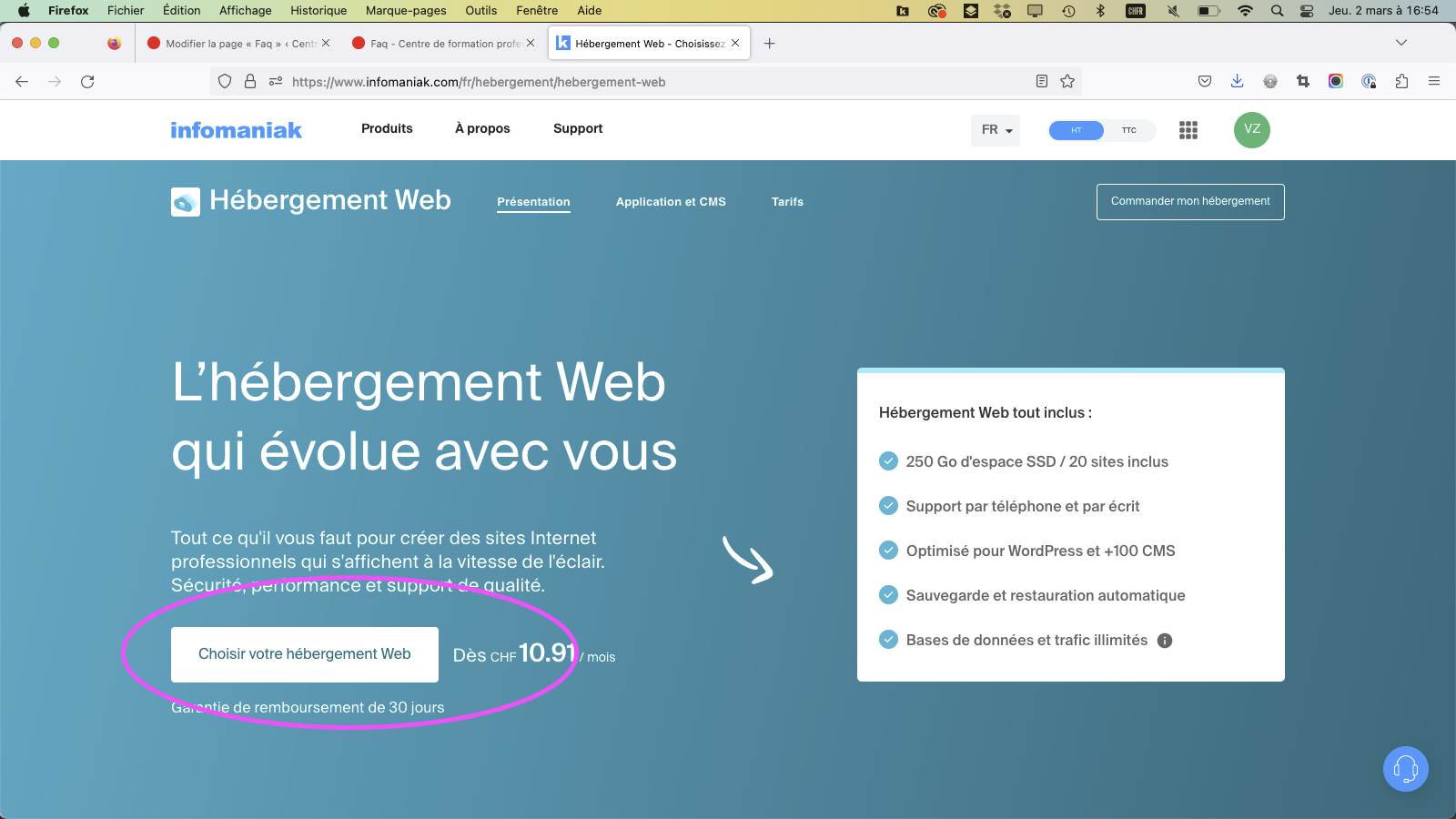Go back to previous page
Screen dimensions: 1456x819
[x=22, y=82]
